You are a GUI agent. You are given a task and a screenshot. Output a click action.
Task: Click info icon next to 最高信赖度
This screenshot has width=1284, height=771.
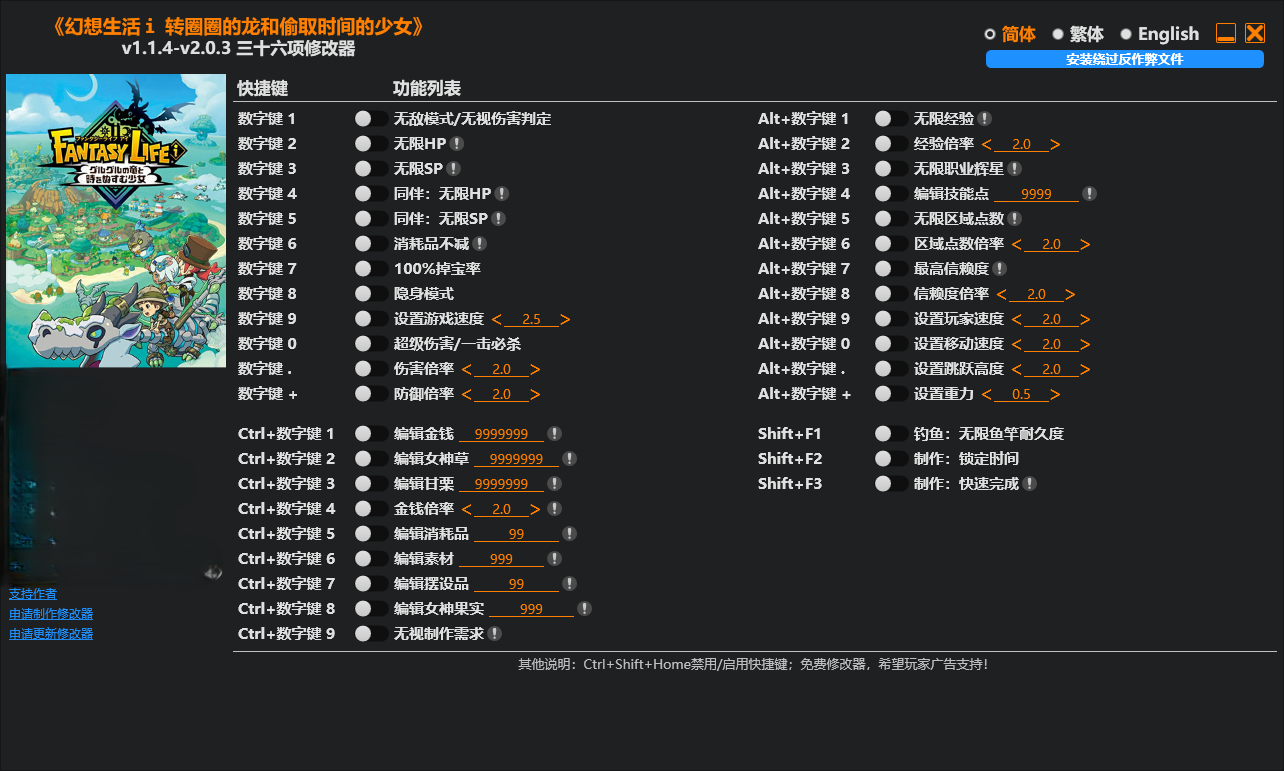coord(999,269)
